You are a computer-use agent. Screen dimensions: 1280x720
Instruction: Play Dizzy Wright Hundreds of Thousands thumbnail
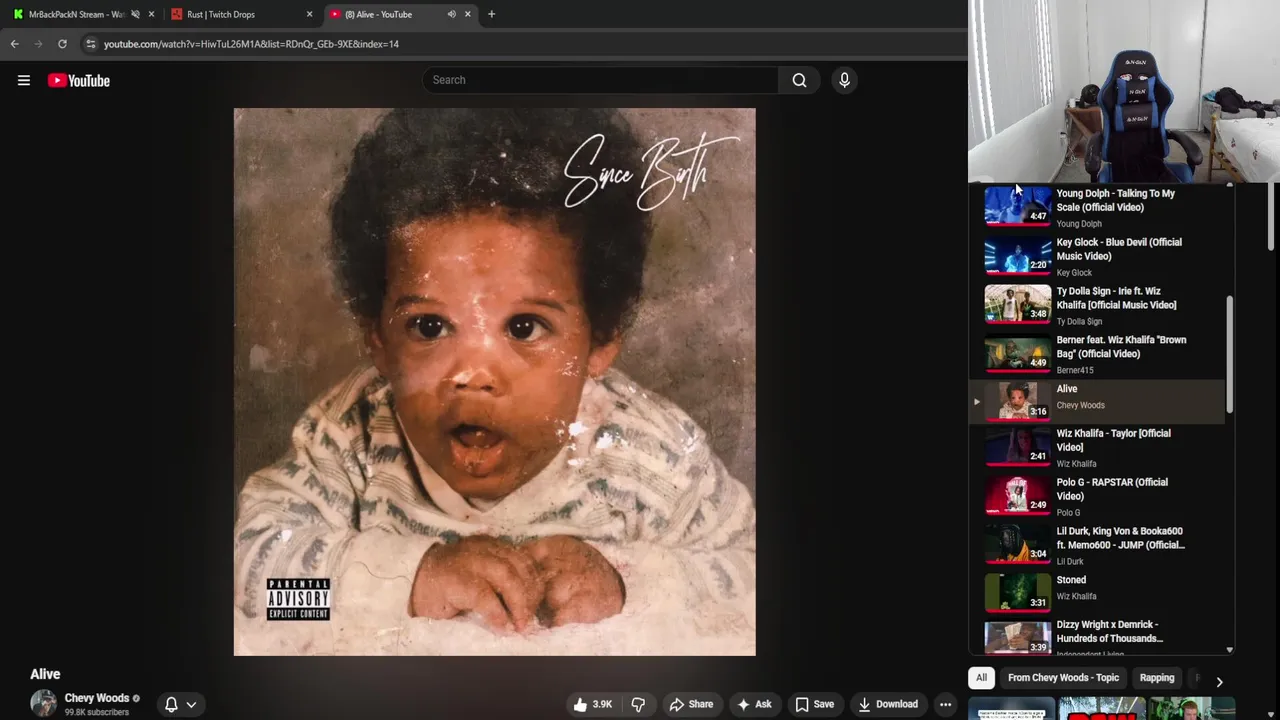[x=1017, y=637]
